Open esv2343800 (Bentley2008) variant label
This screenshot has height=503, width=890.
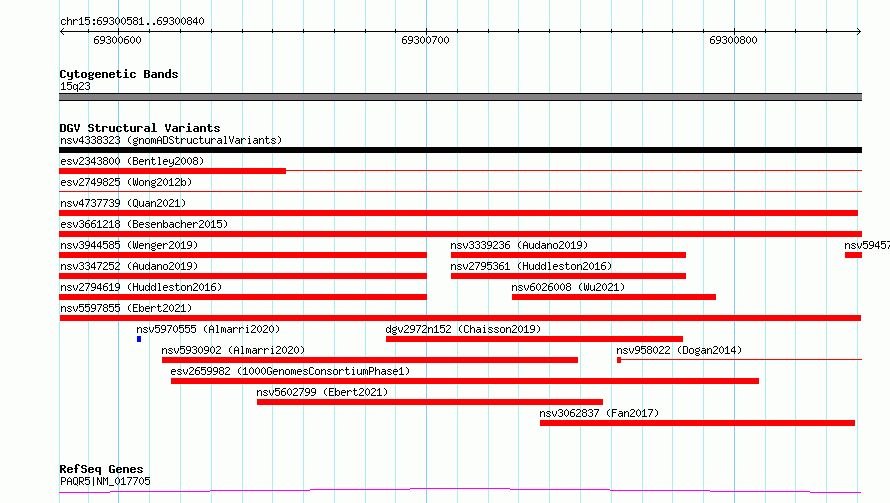point(132,161)
